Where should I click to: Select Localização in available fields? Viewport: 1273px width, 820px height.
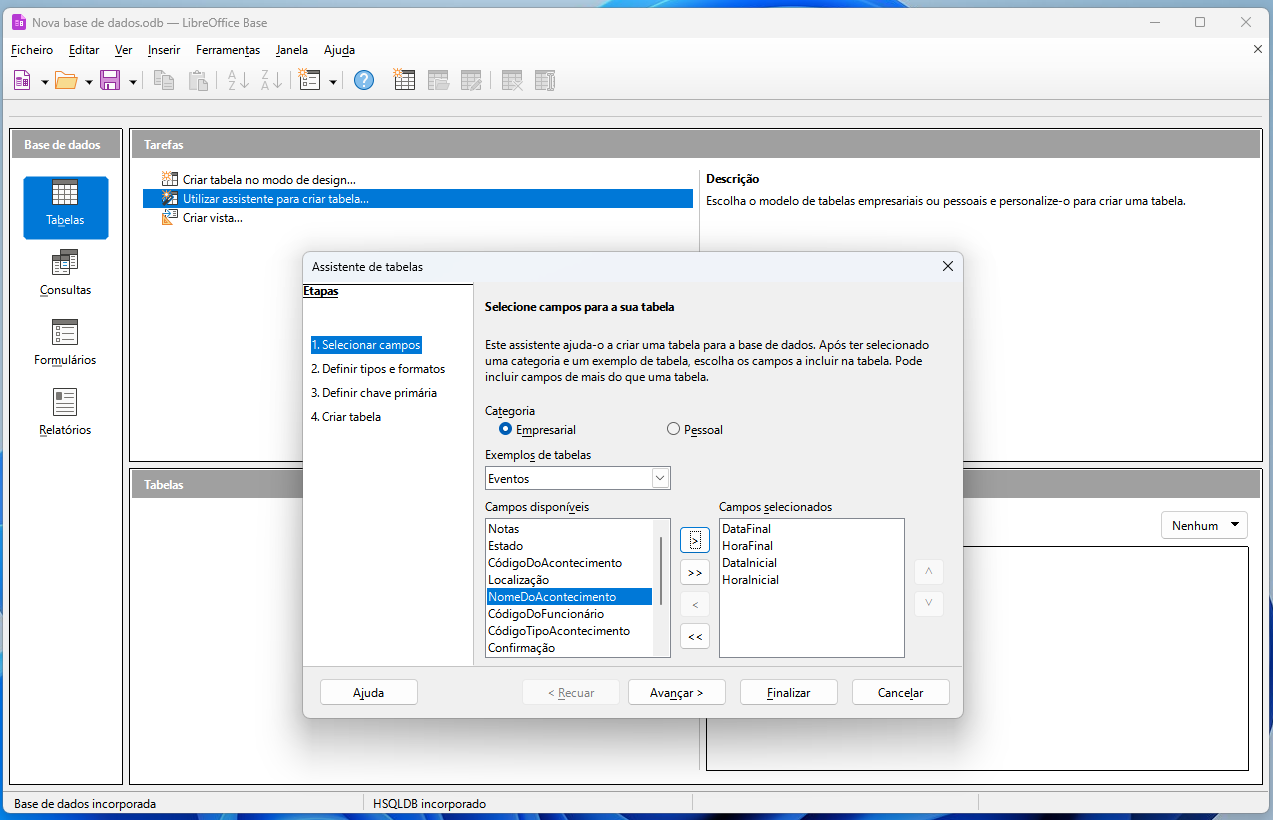(518, 580)
